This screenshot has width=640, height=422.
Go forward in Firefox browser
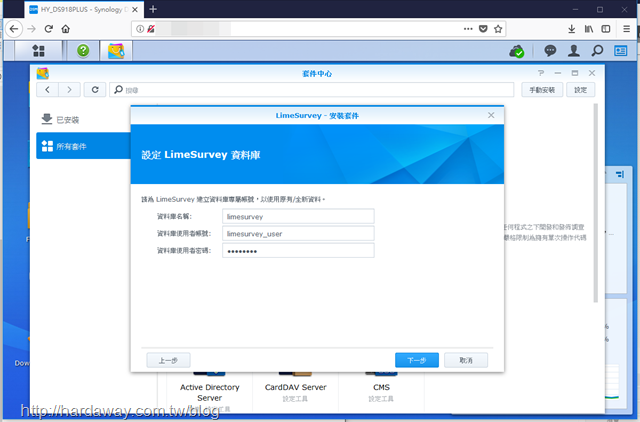tap(31, 29)
